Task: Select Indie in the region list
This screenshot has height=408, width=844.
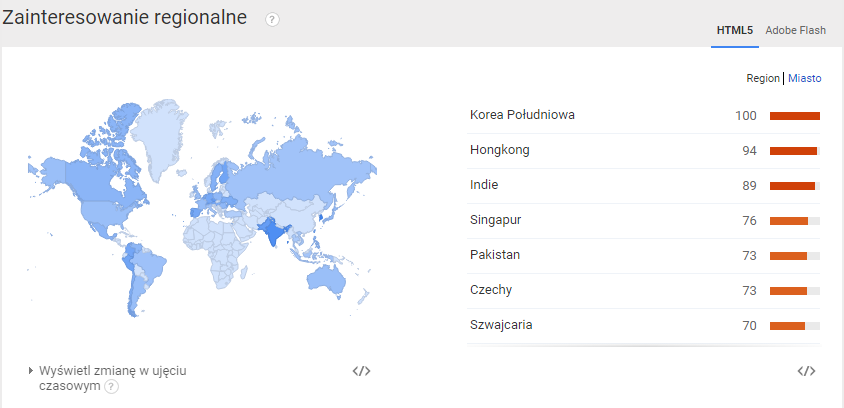Action: (484, 185)
